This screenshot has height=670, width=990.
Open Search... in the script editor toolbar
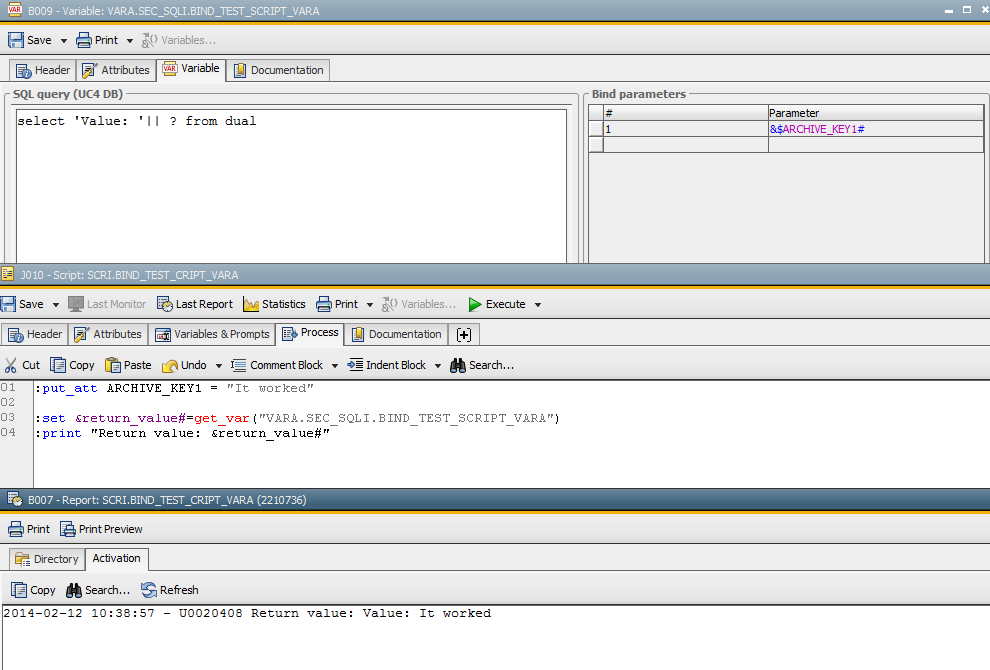482,365
